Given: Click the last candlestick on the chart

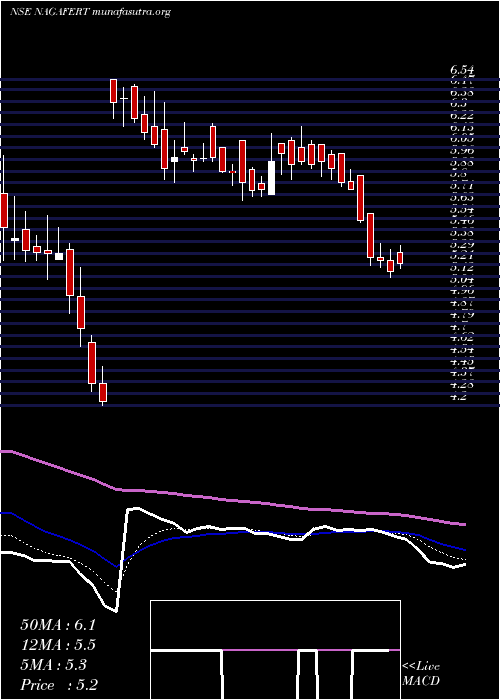Looking at the screenshot, I should tap(400, 258).
